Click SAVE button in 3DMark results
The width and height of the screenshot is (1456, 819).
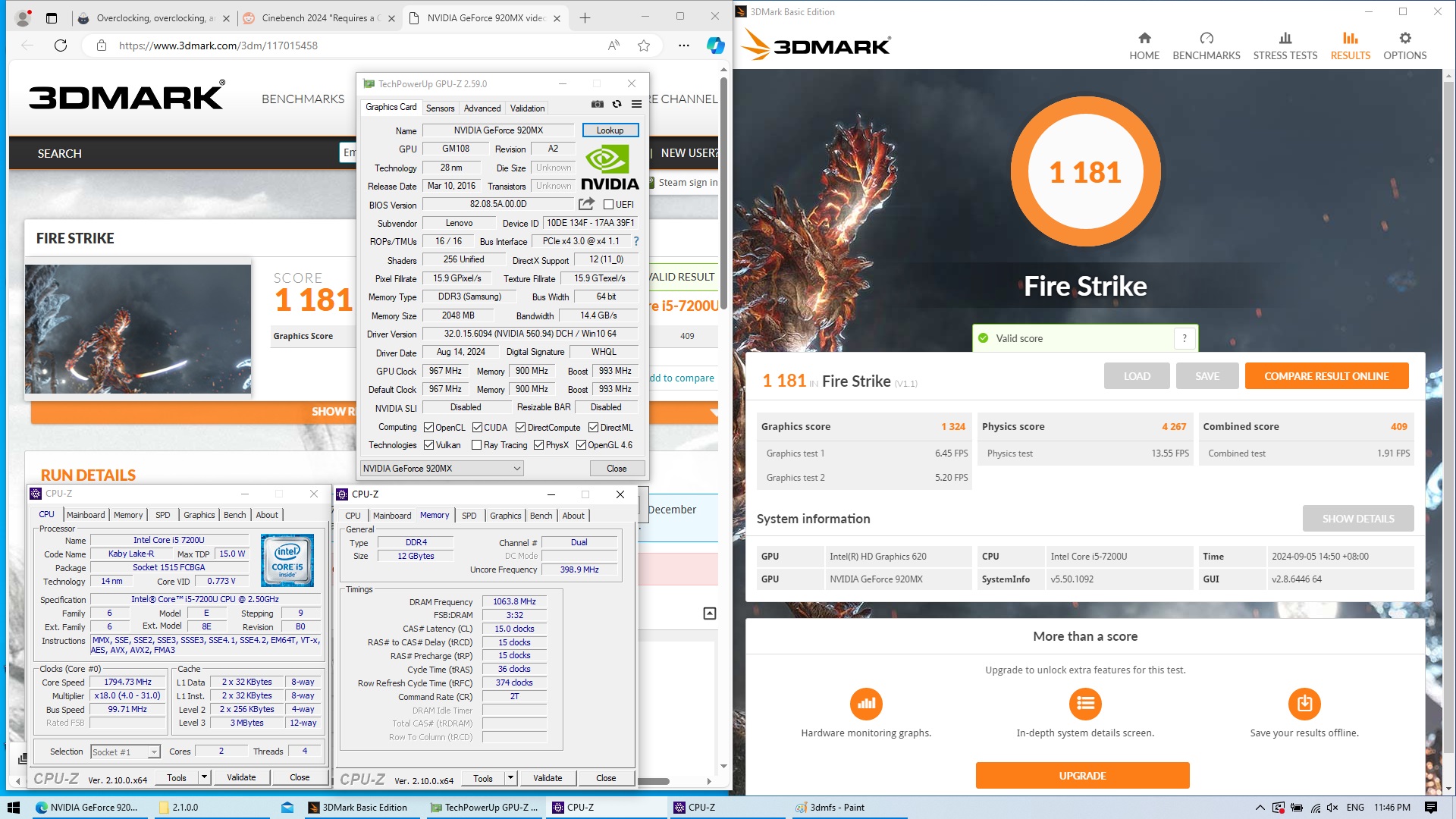1207,376
